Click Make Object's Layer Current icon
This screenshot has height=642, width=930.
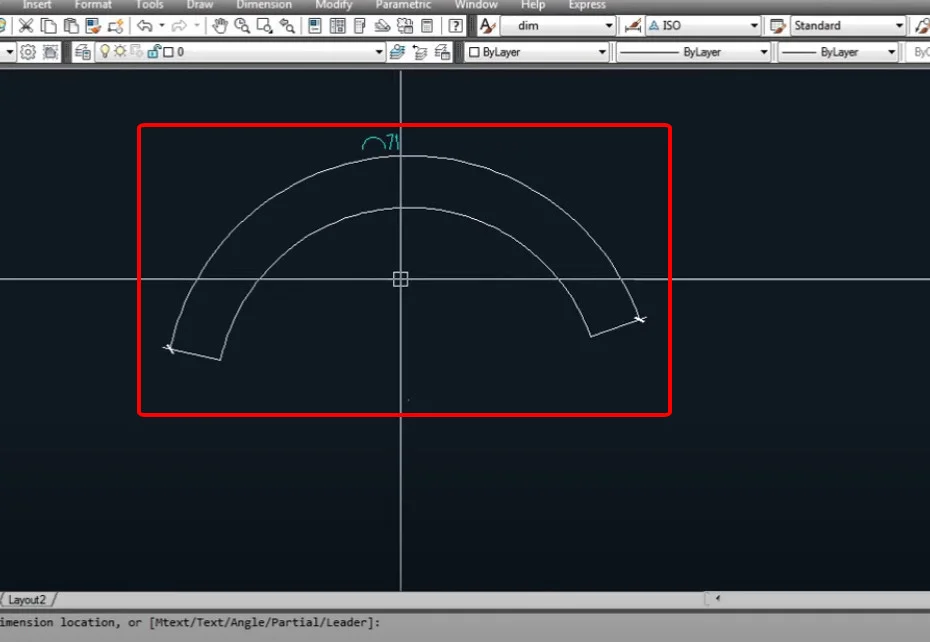pos(397,52)
